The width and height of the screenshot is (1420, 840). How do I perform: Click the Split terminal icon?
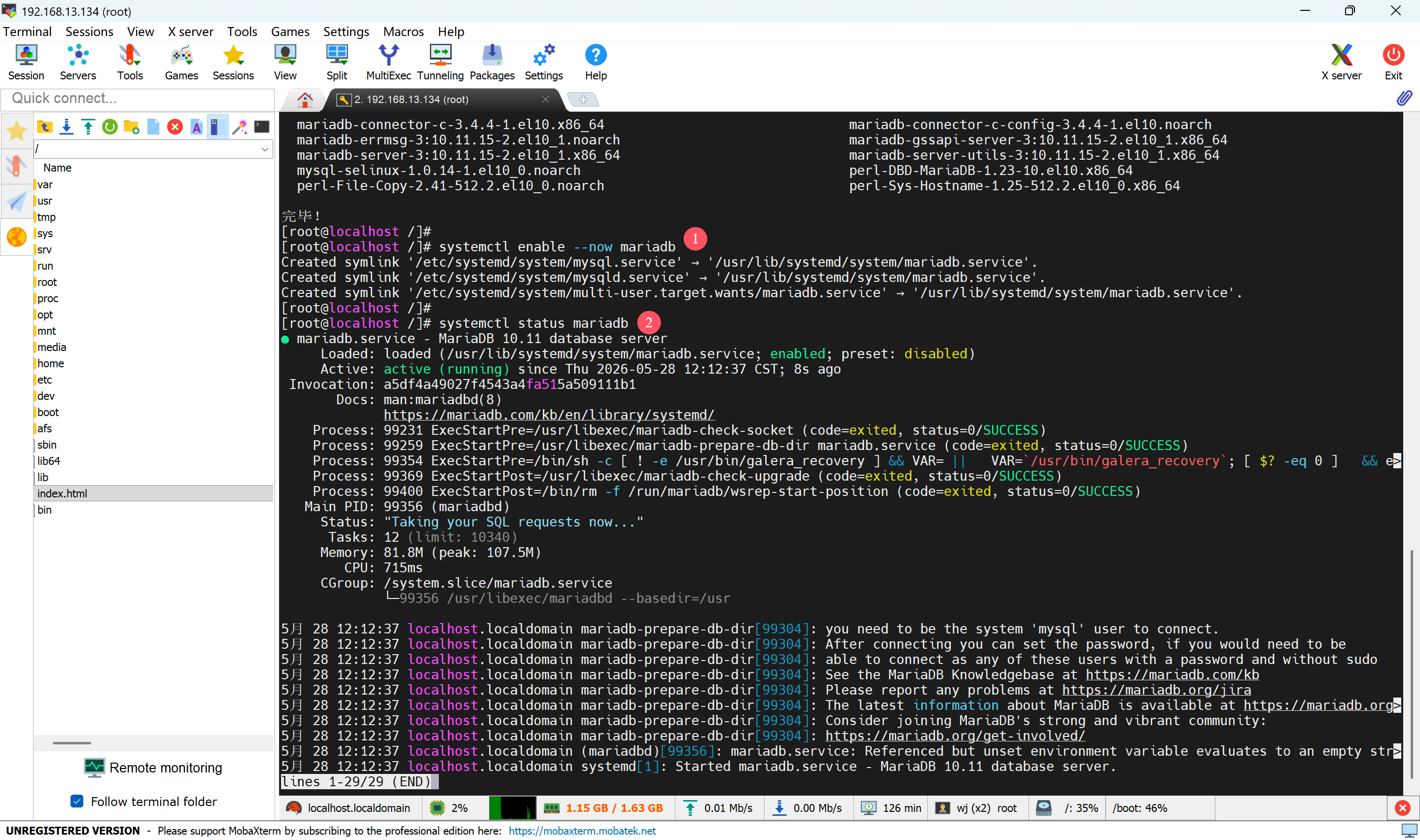click(337, 62)
